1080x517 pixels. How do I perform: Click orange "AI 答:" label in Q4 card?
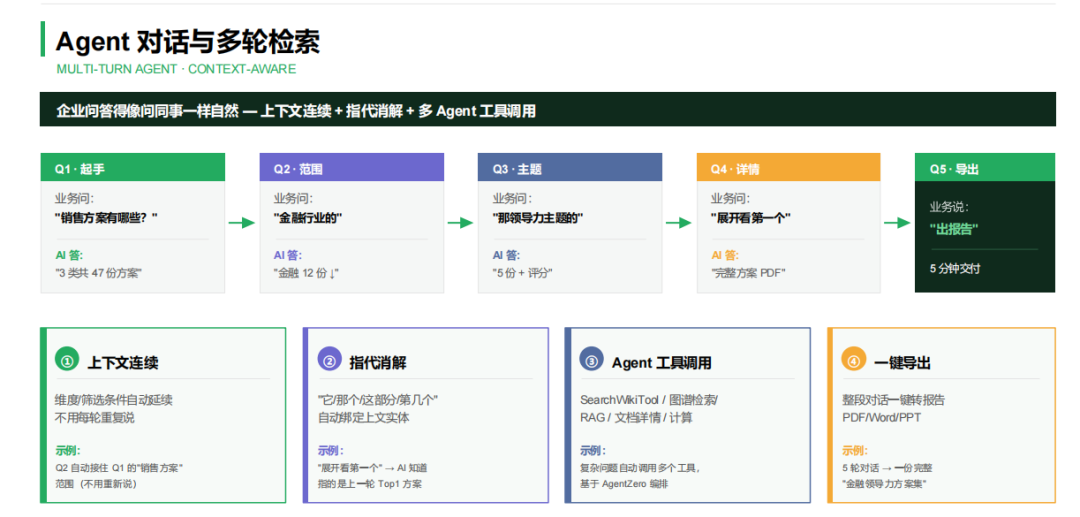(x=725, y=255)
